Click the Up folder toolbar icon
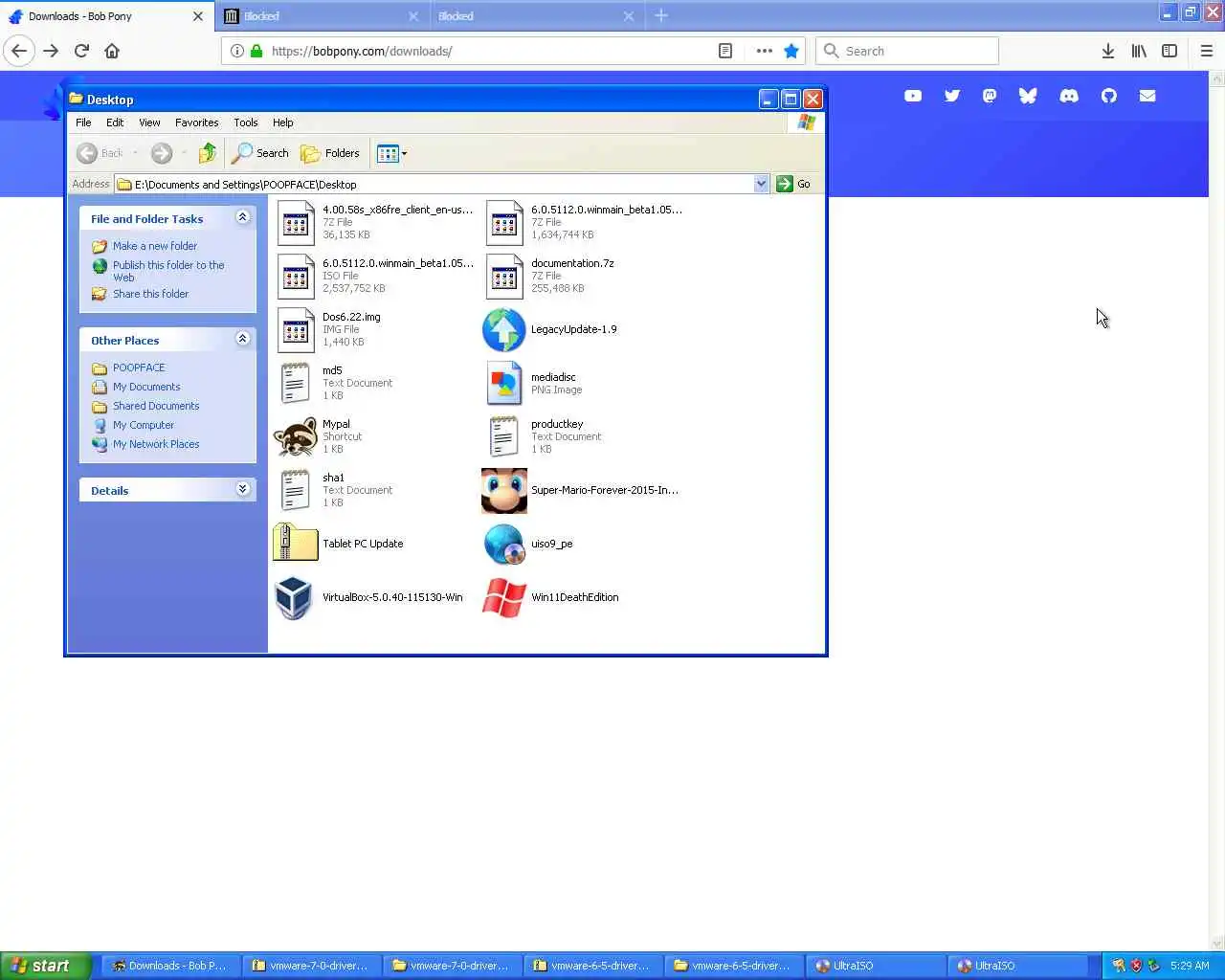 point(208,153)
